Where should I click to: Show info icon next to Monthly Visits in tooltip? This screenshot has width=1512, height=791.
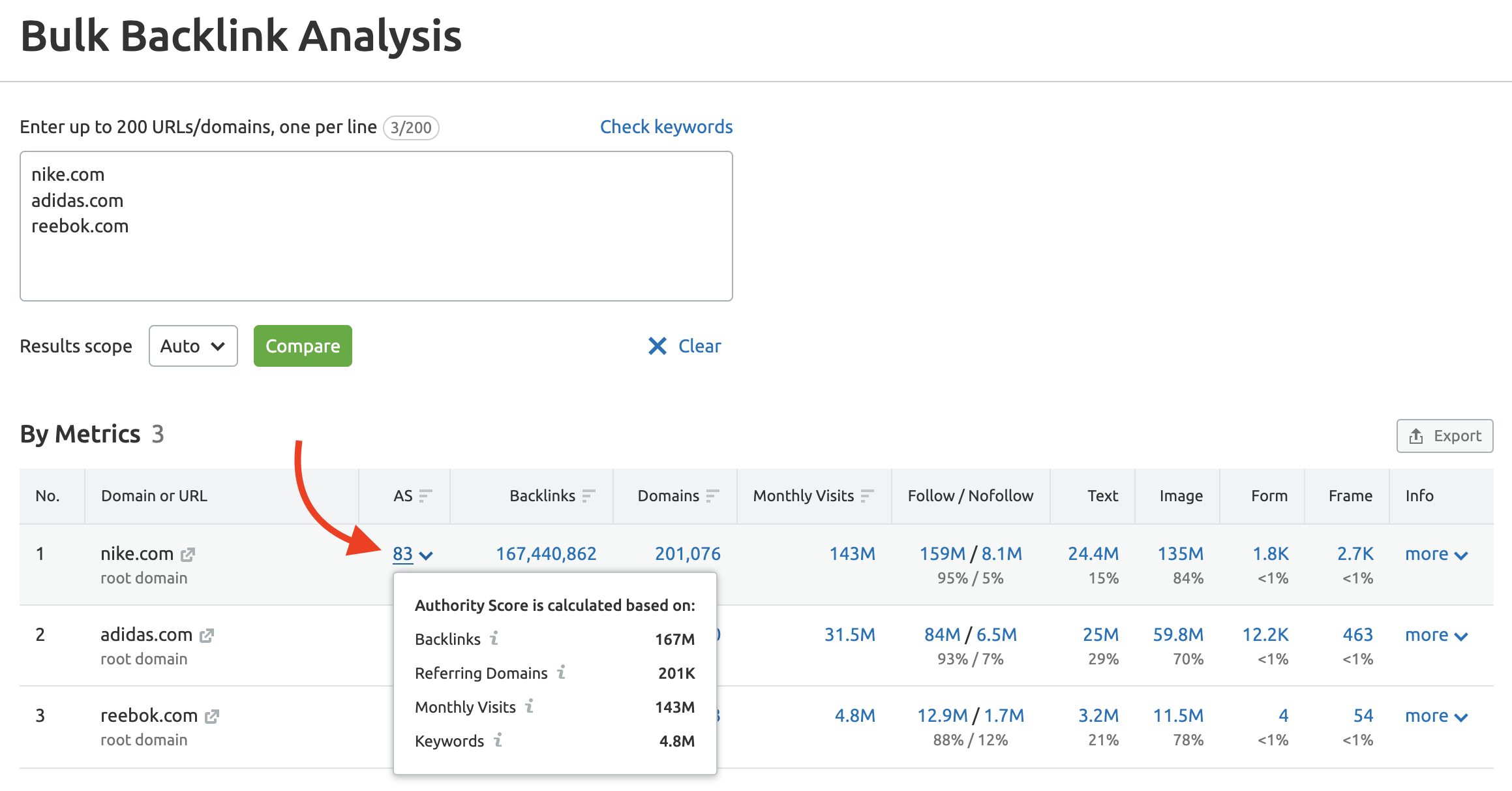point(530,706)
